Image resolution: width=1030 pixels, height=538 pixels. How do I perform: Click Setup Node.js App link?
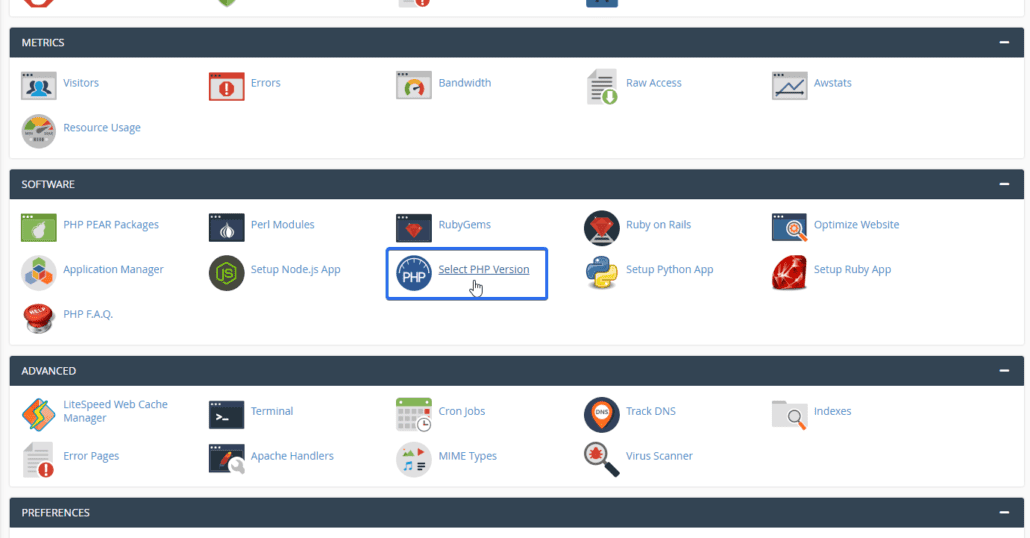(296, 269)
